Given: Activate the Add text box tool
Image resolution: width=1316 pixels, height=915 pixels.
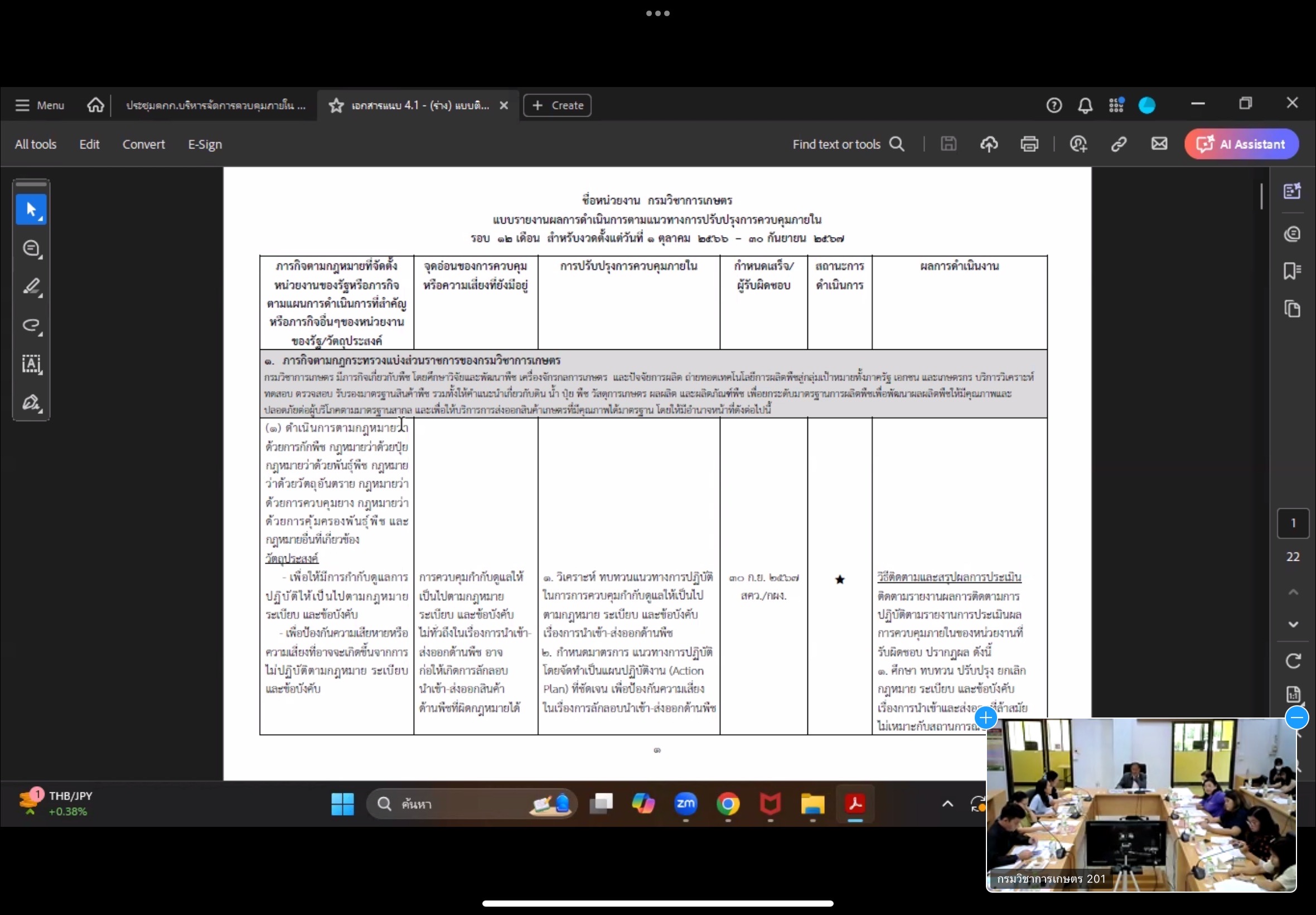Looking at the screenshot, I should [x=31, y=364].
